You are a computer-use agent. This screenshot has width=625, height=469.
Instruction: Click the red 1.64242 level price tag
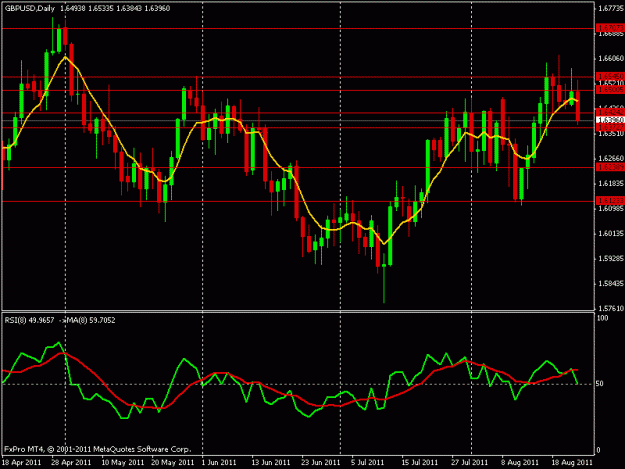pos(610,112)
